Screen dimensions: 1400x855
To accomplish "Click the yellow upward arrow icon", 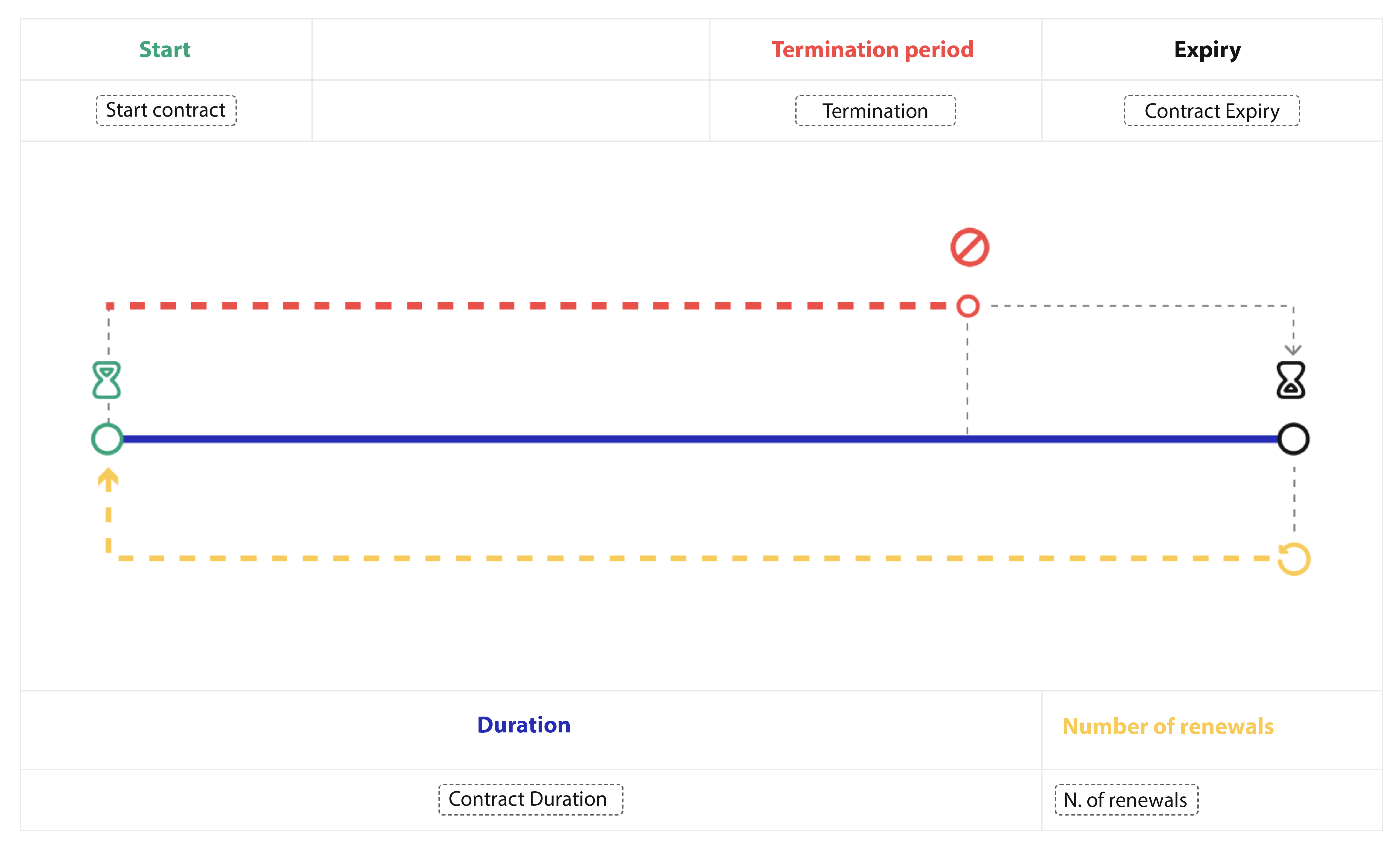I will [x=108, y=479].
